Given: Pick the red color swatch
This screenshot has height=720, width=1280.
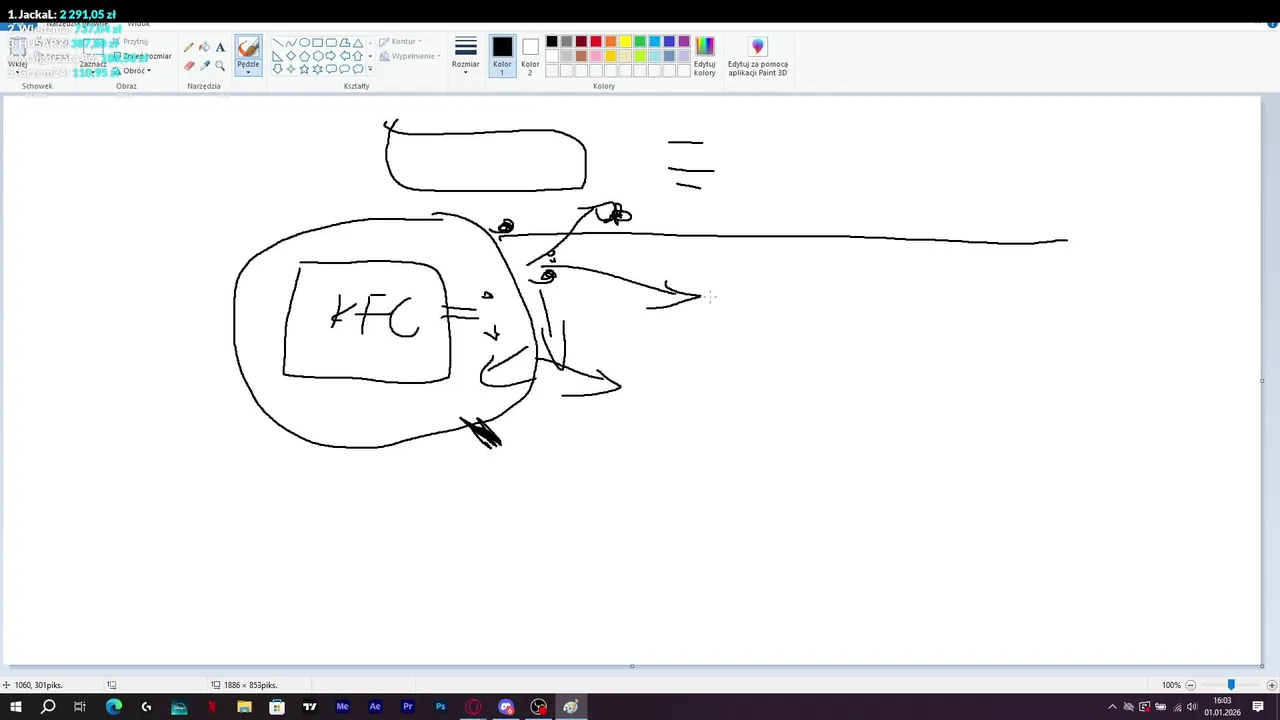Looking at the screenshot, I should click(x=596, y=41).
